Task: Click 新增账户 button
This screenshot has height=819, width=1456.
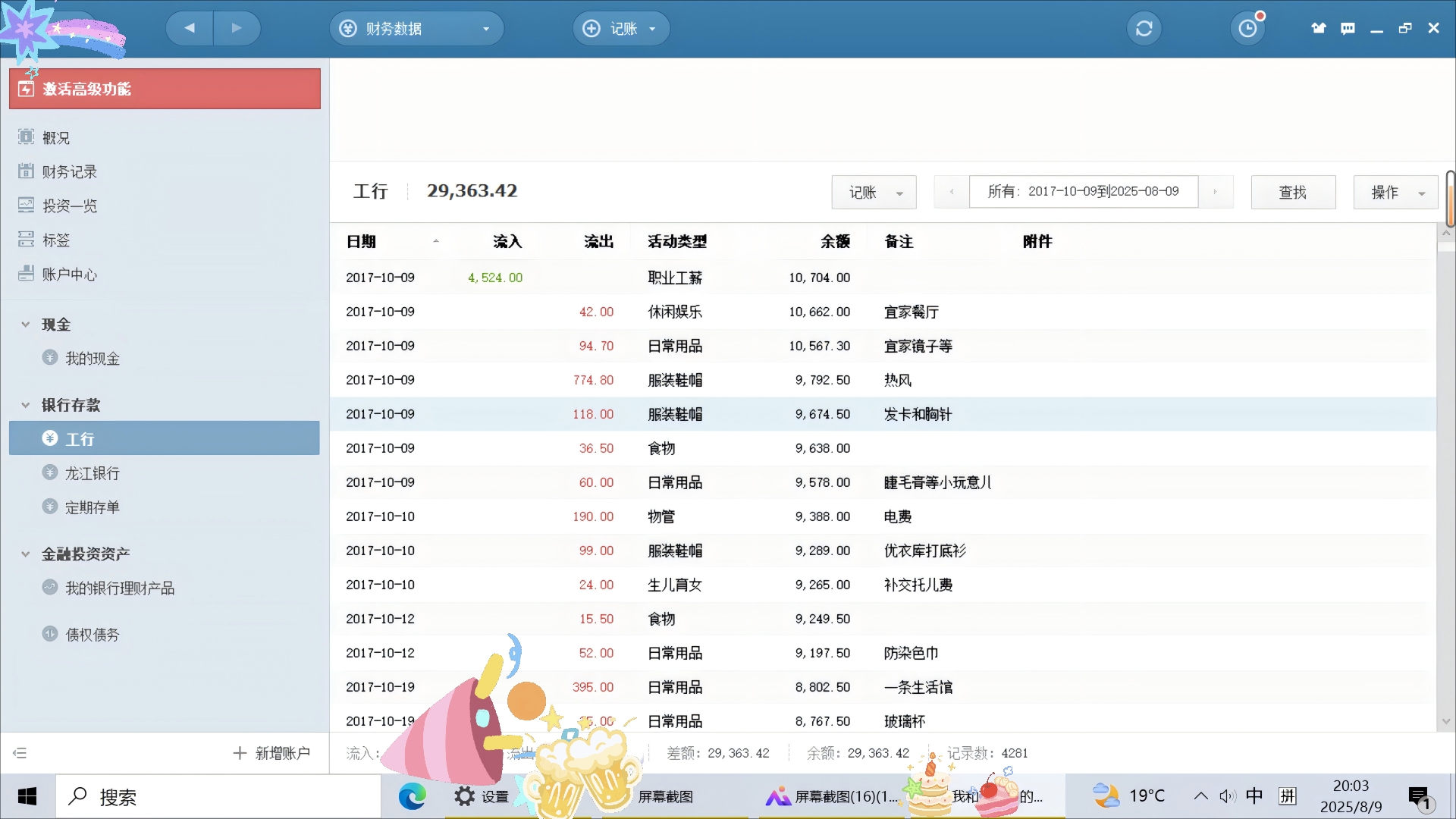Action: pos(271,753)
